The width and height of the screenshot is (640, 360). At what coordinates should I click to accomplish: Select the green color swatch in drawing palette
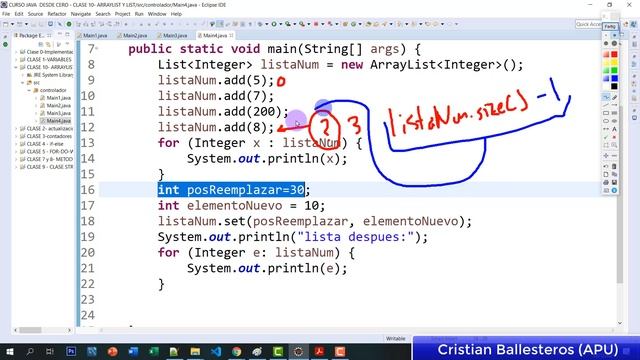coord(614,70)
